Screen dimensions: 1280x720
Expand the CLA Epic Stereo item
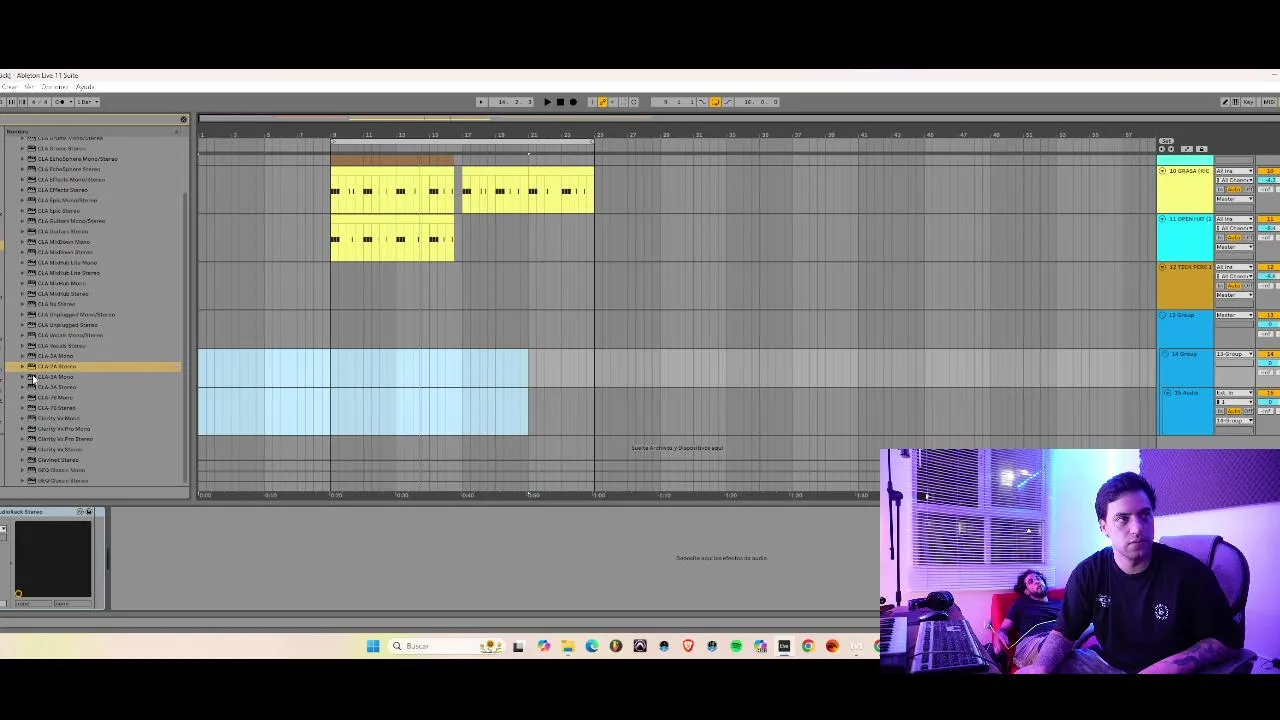(x=22, y=211)
